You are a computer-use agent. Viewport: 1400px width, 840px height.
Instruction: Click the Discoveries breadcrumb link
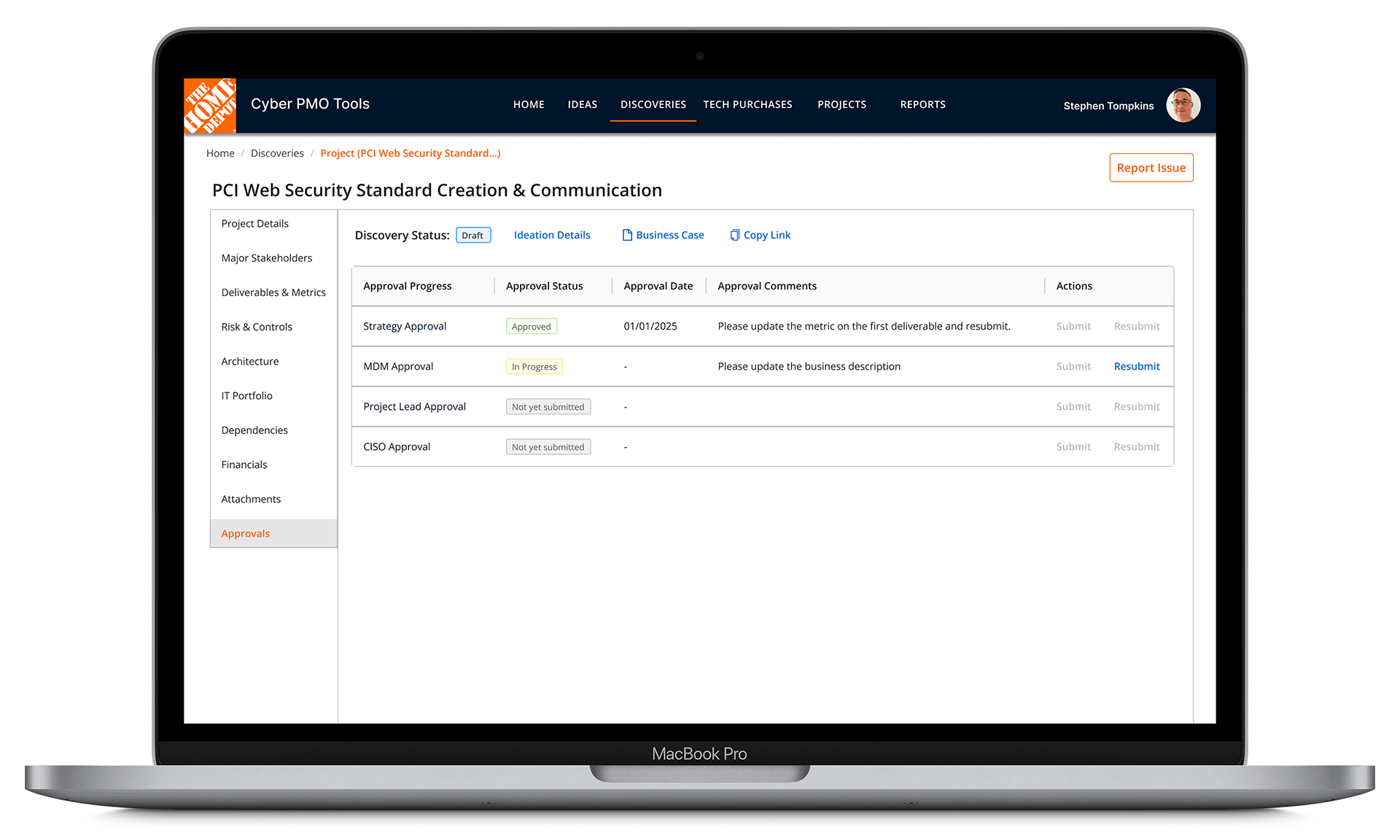pyautogui.click(x=277, y=153)
